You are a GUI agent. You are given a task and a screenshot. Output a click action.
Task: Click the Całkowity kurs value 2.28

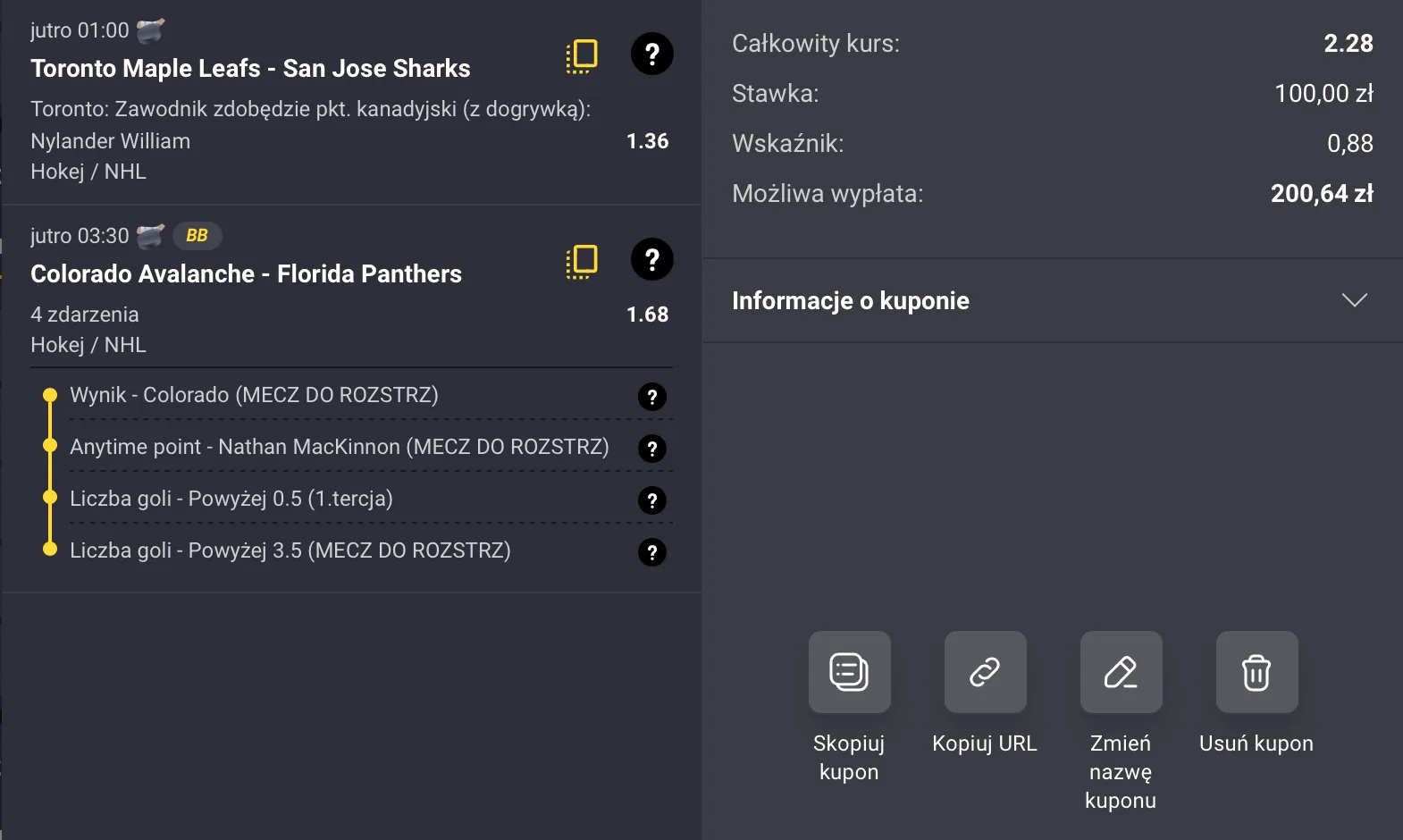[1348, 43]
